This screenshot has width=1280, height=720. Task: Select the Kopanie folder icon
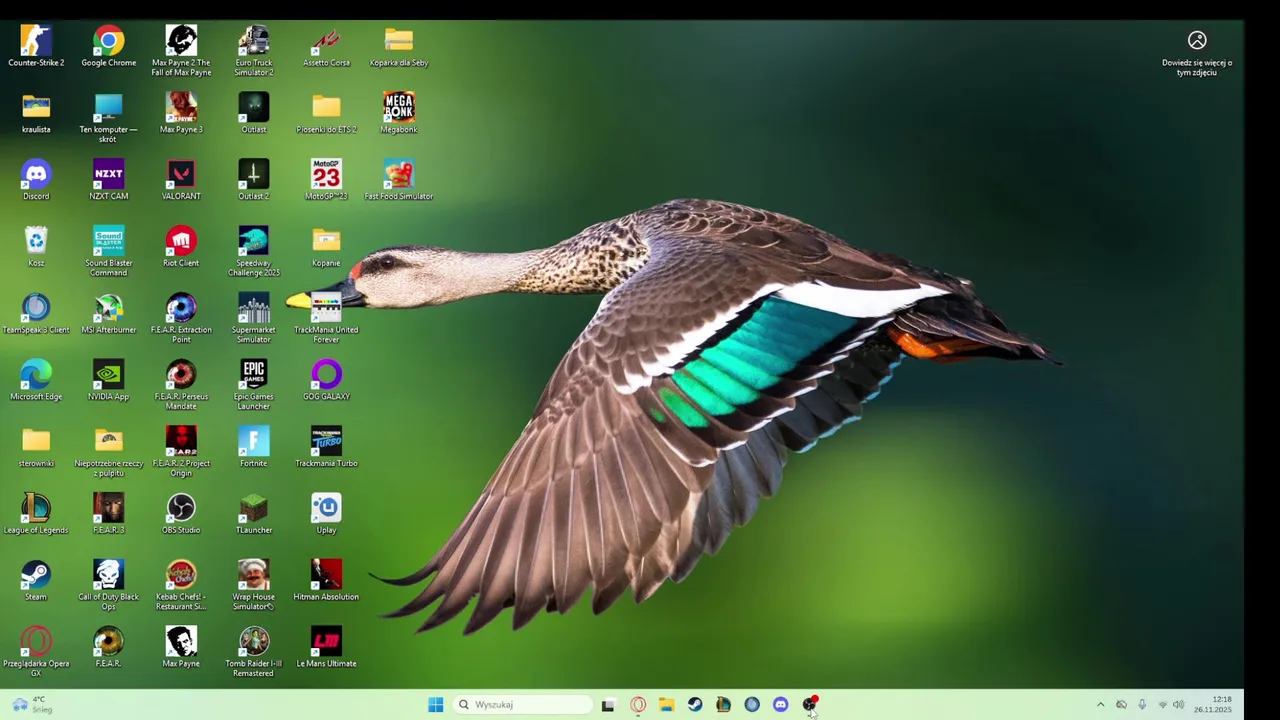326,247
